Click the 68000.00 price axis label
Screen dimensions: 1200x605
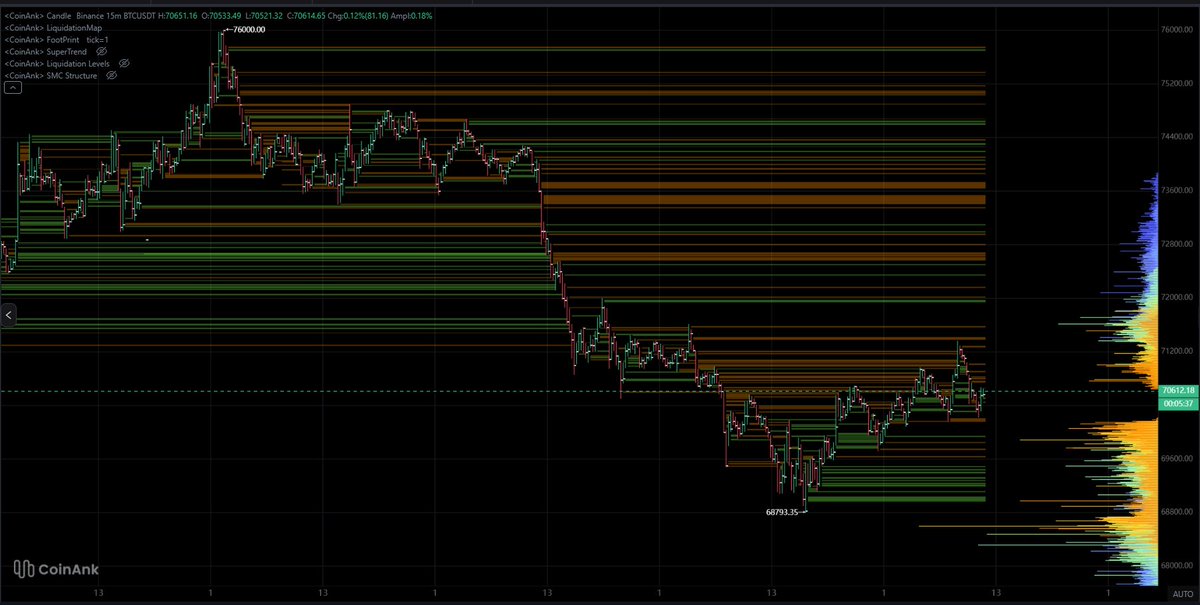click(x=1176, y=565)
